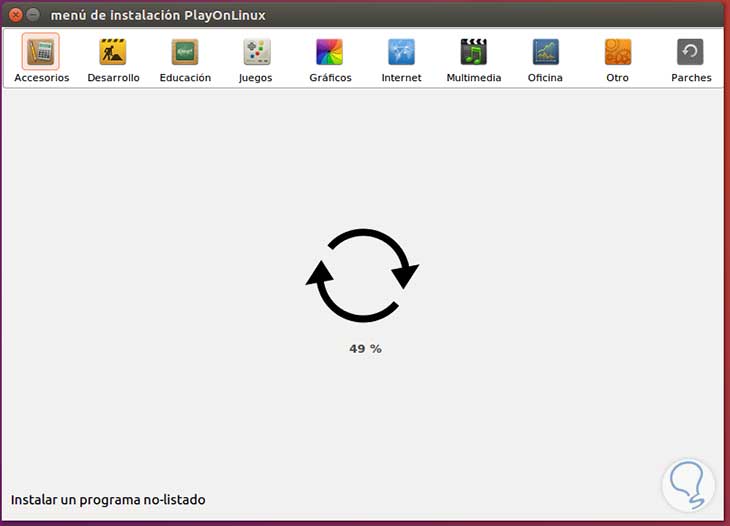The height and width of the screenshot is (526, 730).
Task: Click Instalar un programa no-listado link
Action: (108, 500)
